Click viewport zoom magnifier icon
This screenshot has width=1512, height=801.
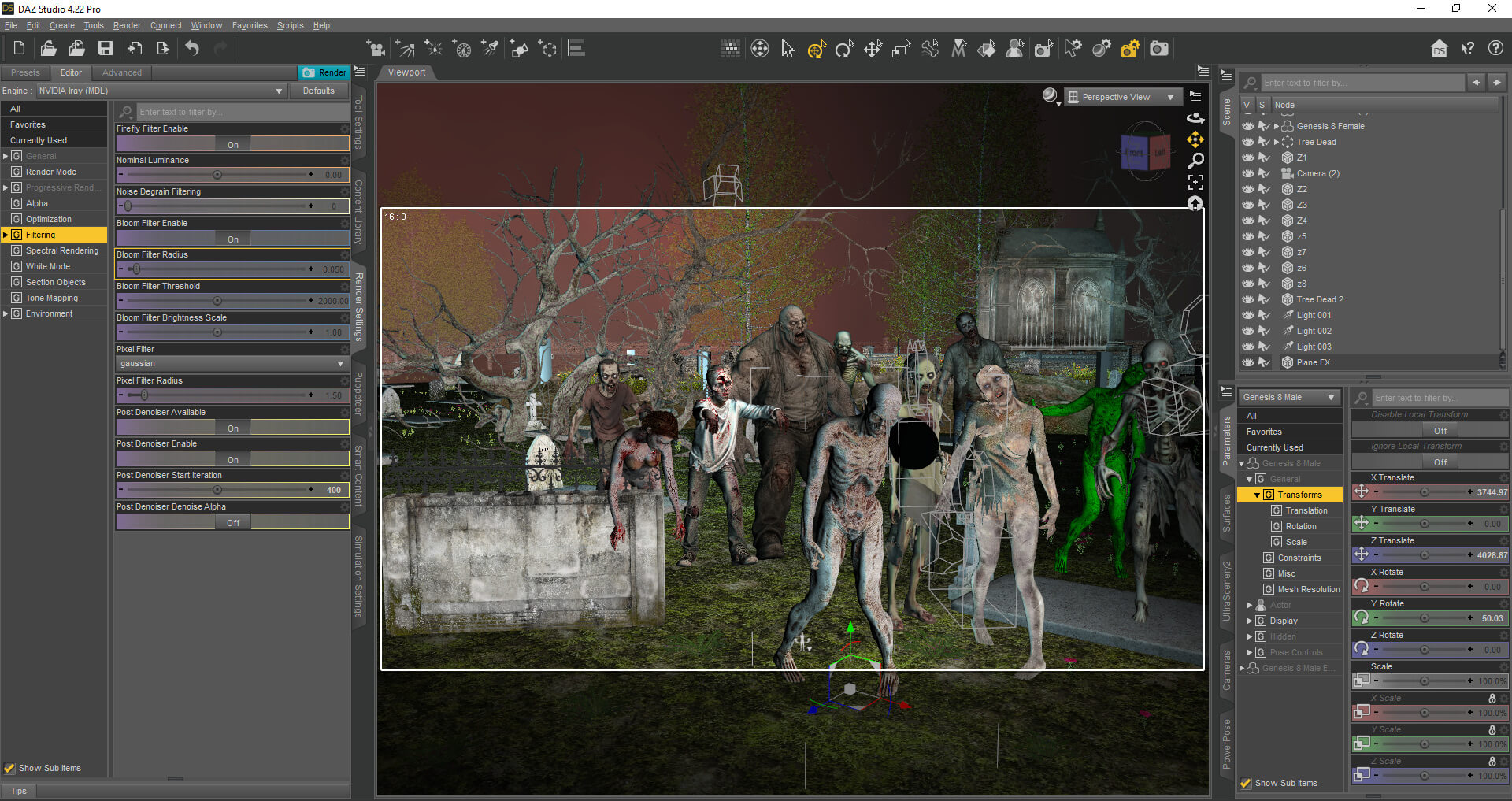1195,161
